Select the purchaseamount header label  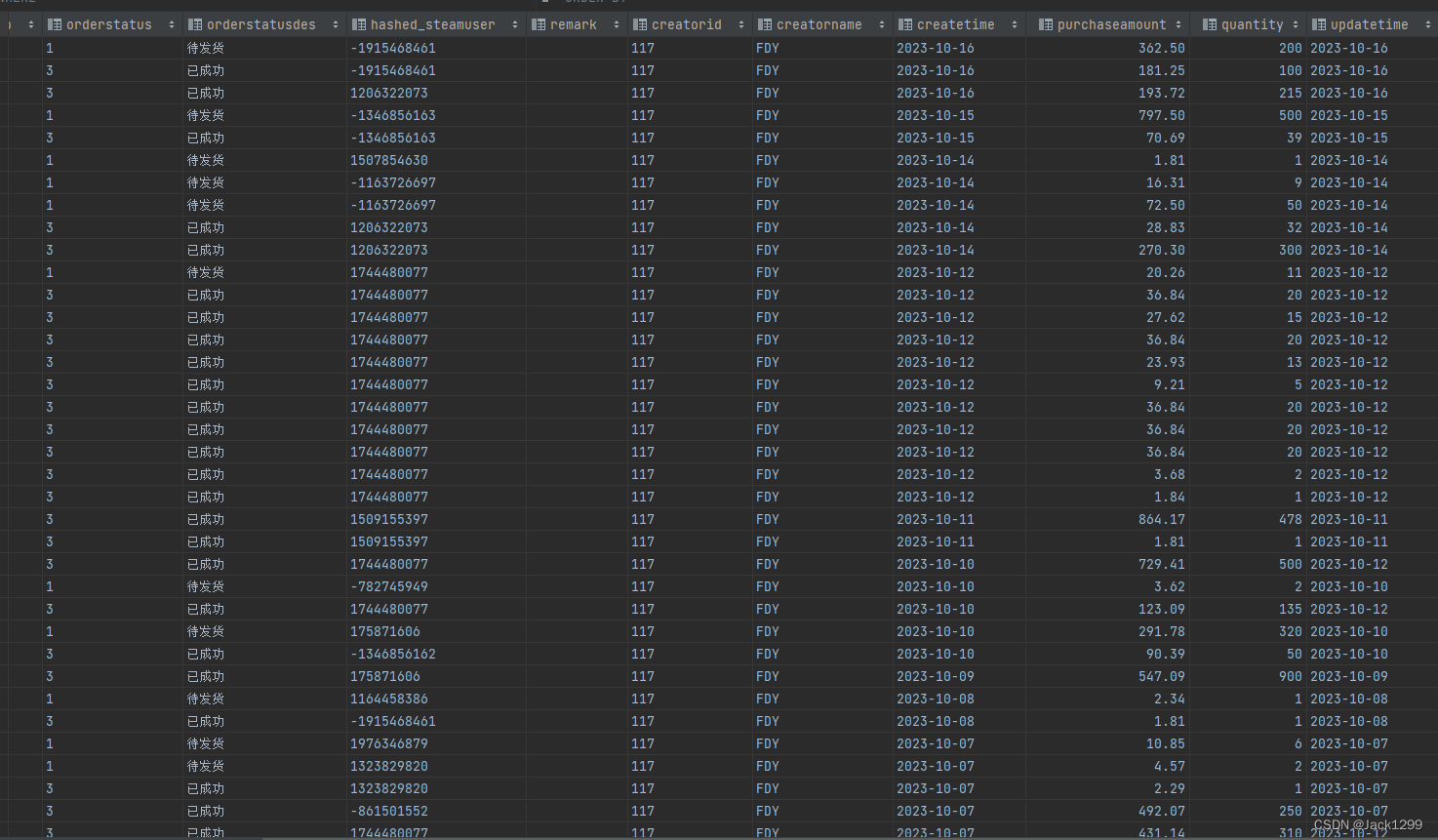pos(1112,24)
